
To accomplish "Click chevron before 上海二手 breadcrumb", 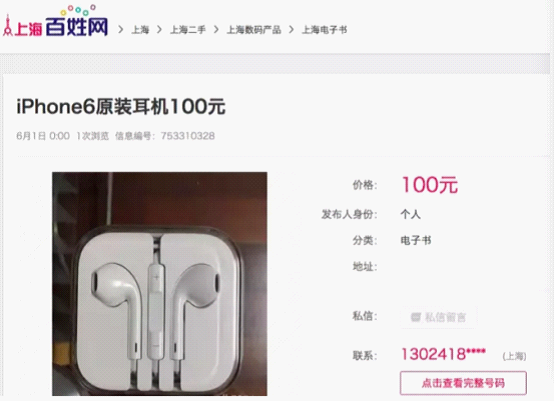I will pyautogui.click(x=159, y=30).
